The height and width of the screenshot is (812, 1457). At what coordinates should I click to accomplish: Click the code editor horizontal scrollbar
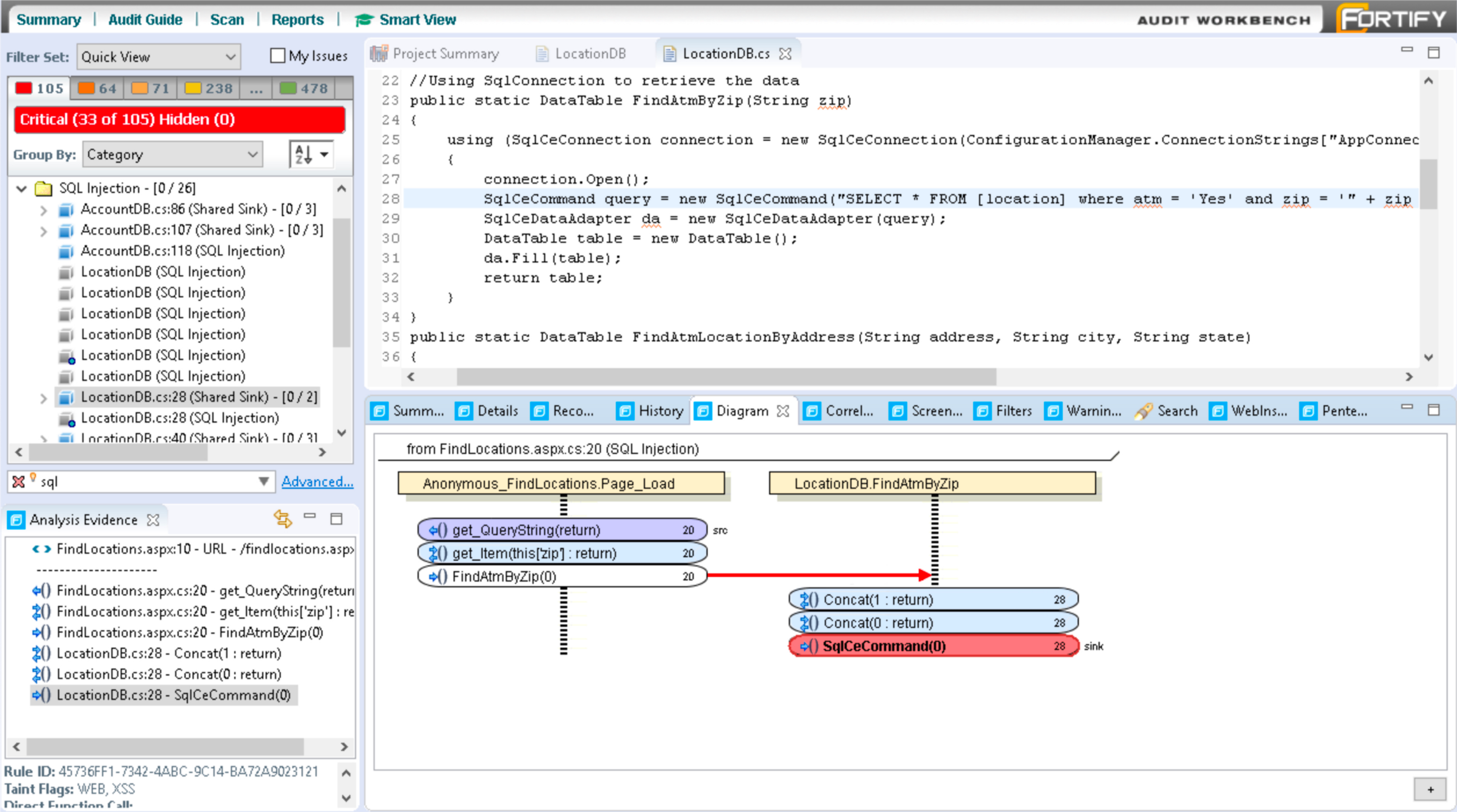(x=726, y=376)
